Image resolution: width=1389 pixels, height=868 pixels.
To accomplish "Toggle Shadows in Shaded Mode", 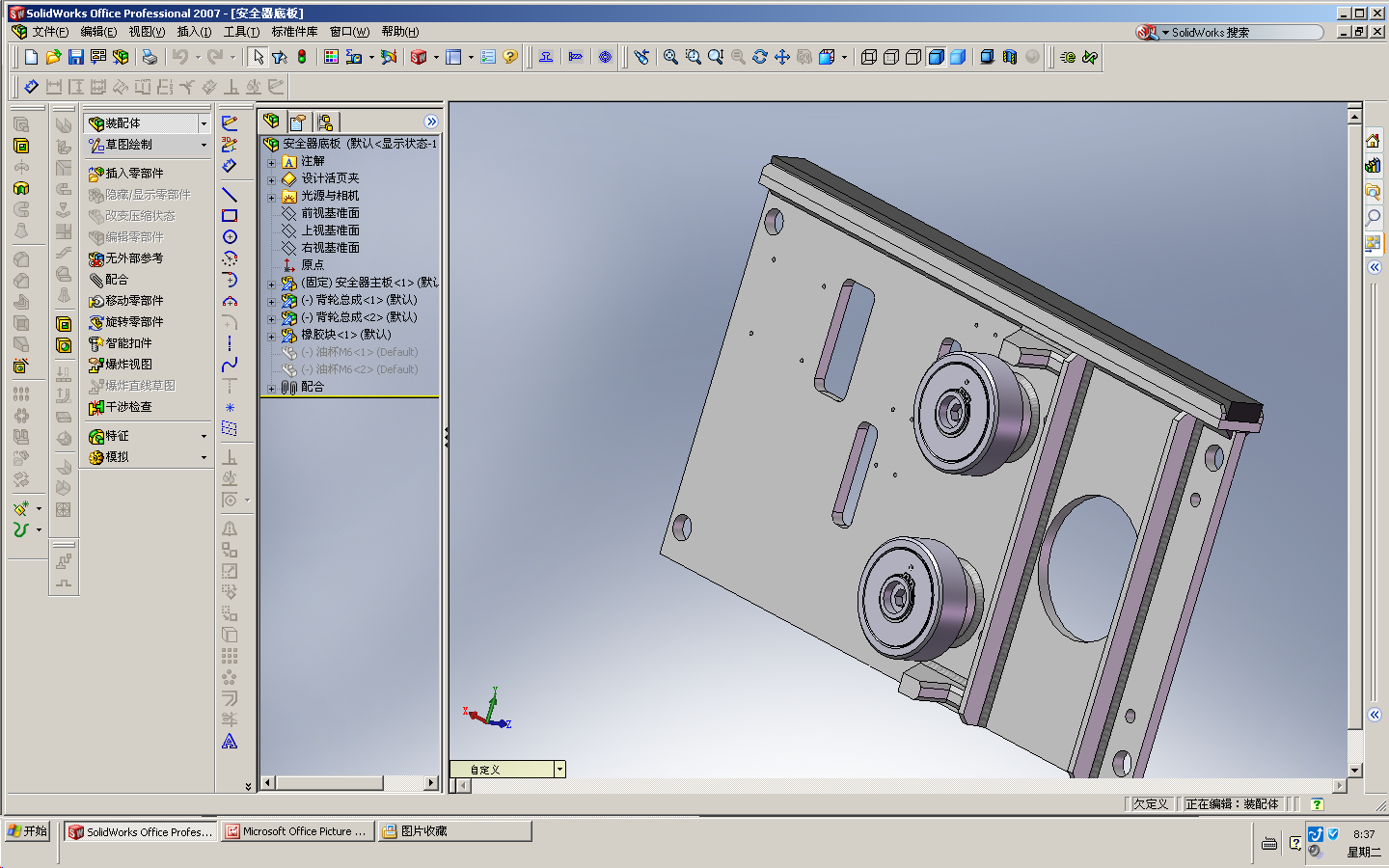I will click(987, 58).
